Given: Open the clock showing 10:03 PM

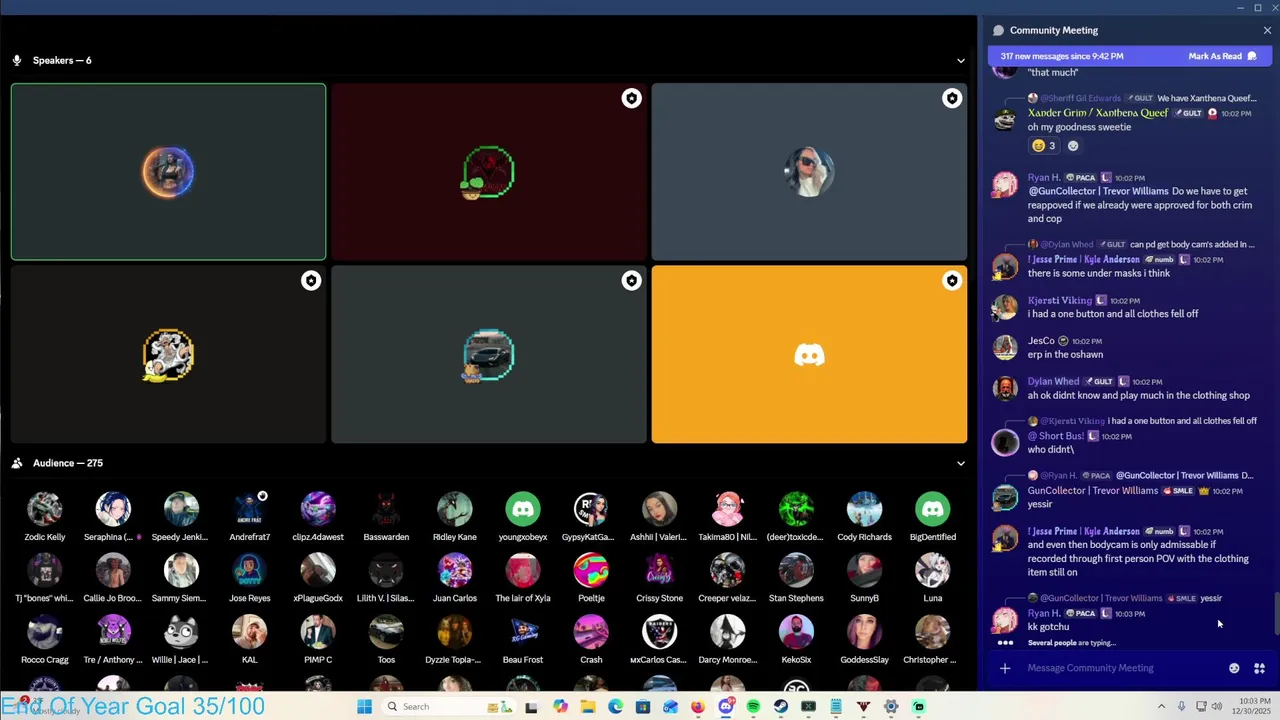Looking at the screenshot, I should (x=1254, y=706).
